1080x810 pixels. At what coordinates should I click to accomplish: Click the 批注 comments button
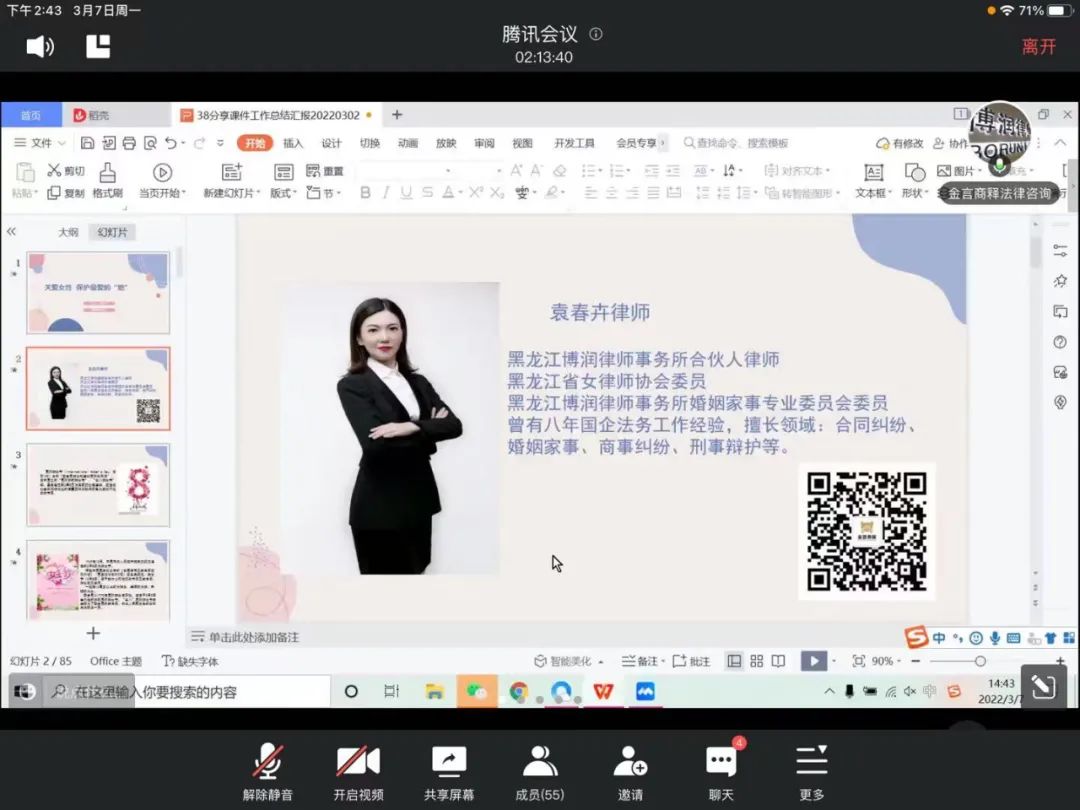pyautogui.click(x=691, y=661)
